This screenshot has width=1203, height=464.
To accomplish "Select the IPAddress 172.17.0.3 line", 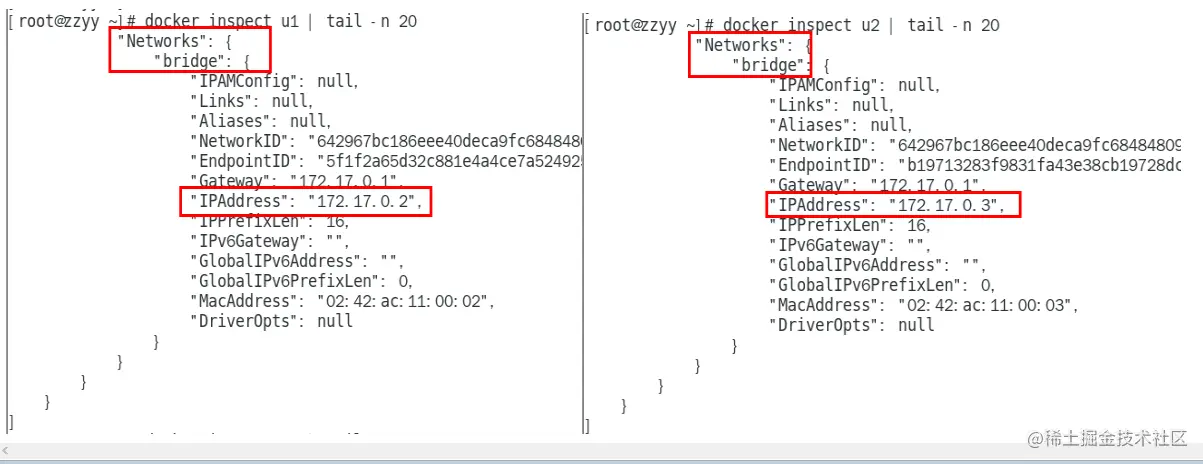I will tap(893, 205).
